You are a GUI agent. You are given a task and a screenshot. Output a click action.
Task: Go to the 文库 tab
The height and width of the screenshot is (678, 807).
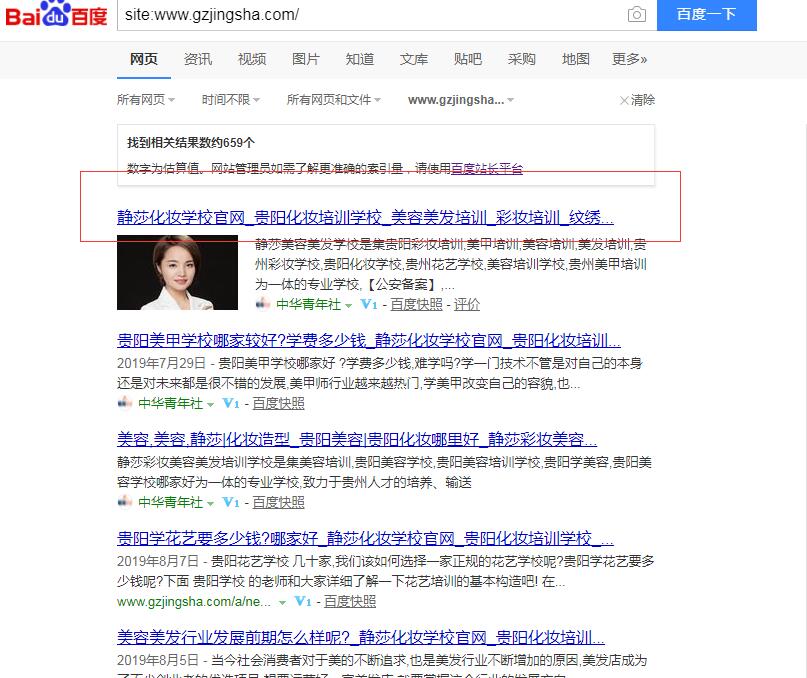click(414, 59)
